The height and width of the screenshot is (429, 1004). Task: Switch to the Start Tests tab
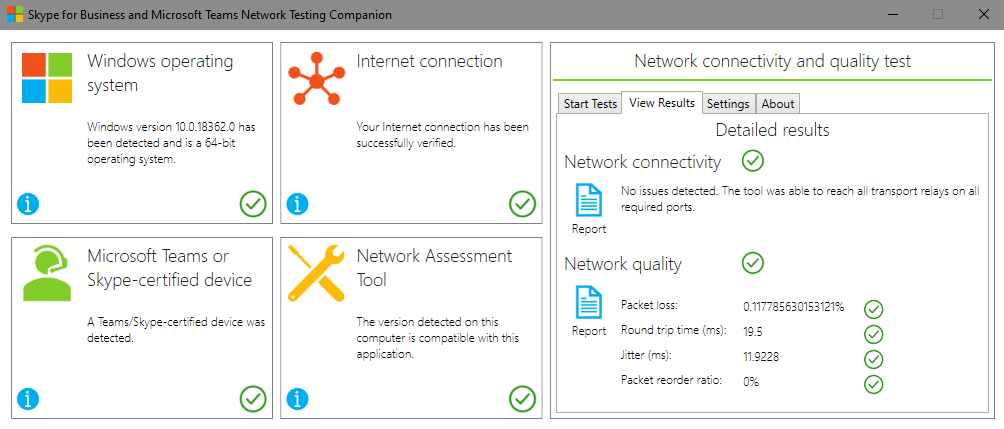pos(590,104)
